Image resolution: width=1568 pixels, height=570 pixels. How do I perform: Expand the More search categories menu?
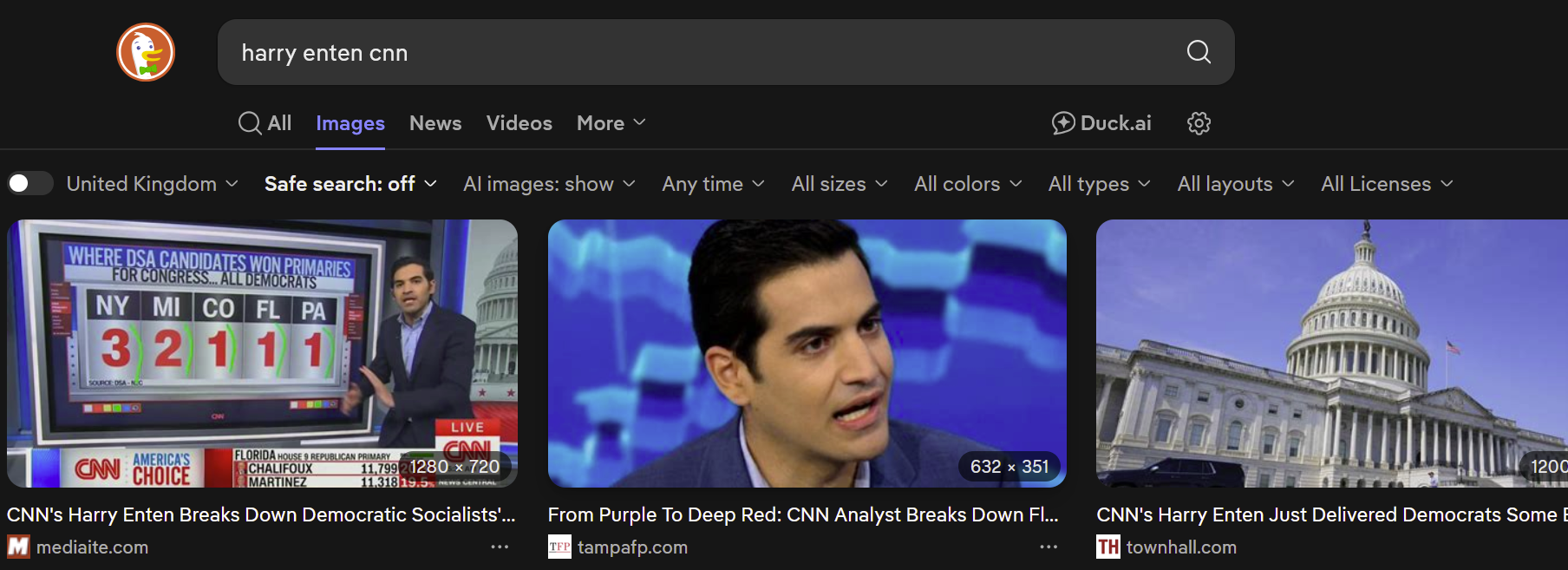pos(611,123)
